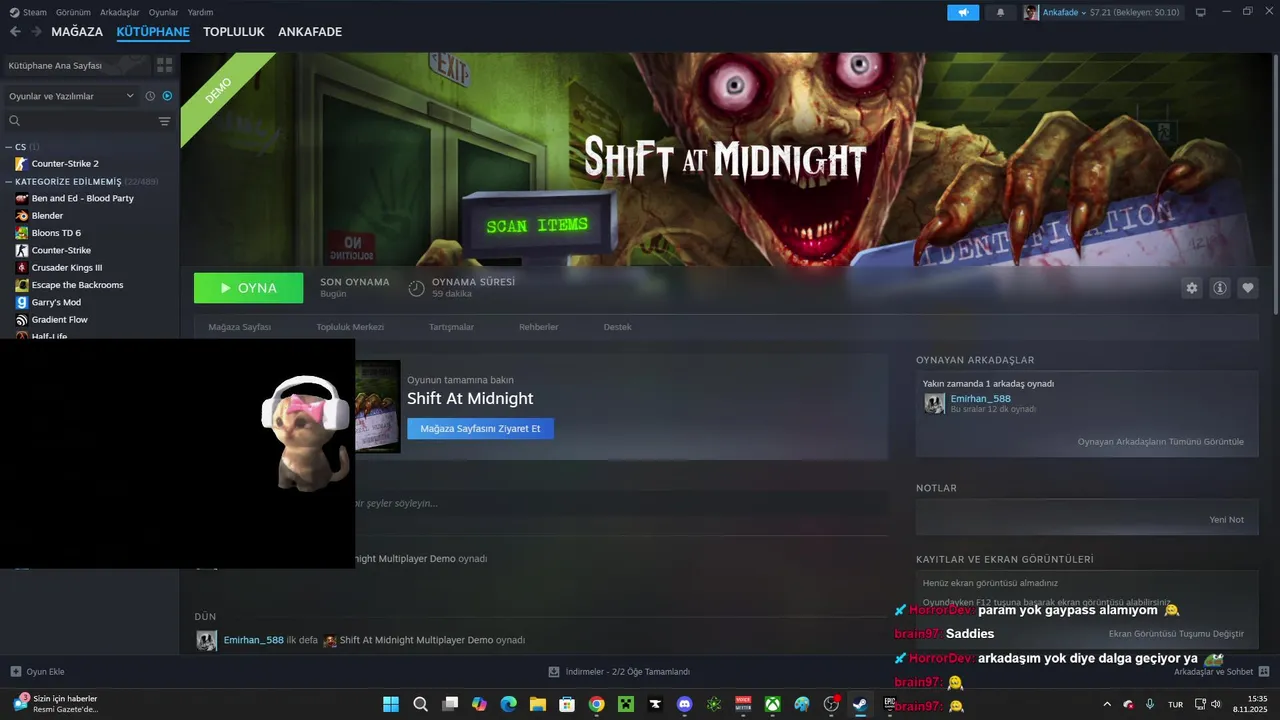Collapse the CS category
The image size is (1280, 720).
coord(9,147)
